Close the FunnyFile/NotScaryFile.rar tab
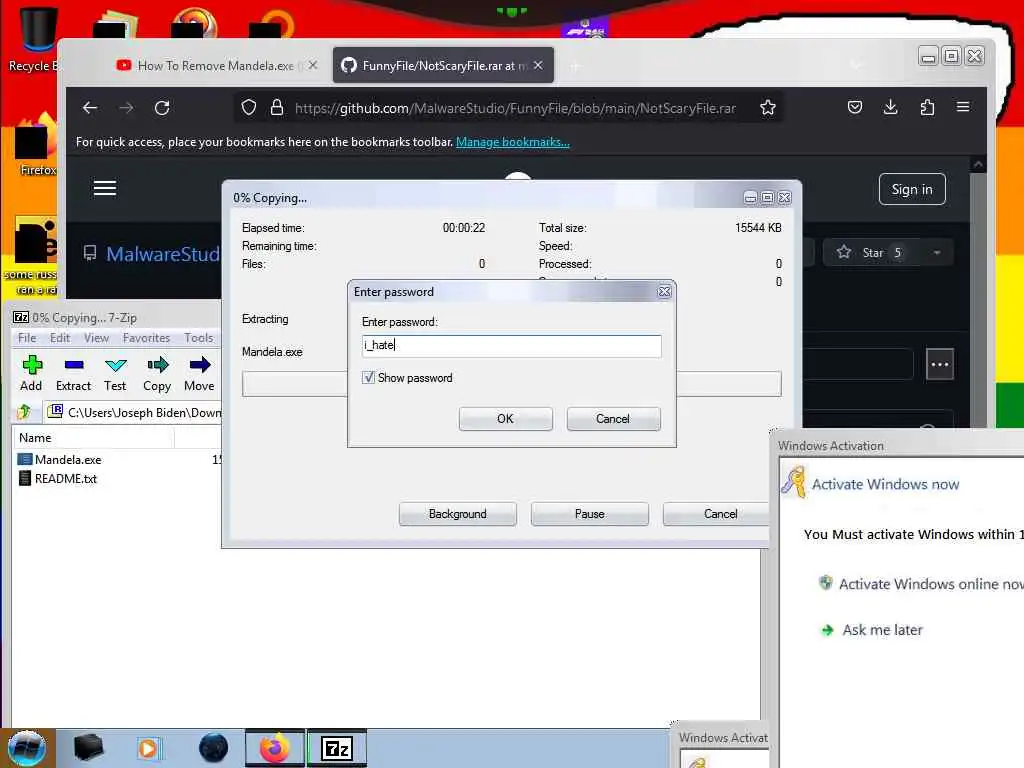This screenshot has height=768, width=1024. pyautogui.click(x=538, y=65)
